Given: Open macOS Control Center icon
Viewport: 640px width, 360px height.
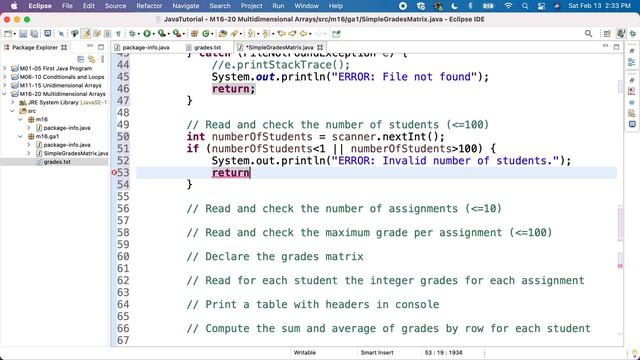Looking at the screenshot, I should coord(542,6).
